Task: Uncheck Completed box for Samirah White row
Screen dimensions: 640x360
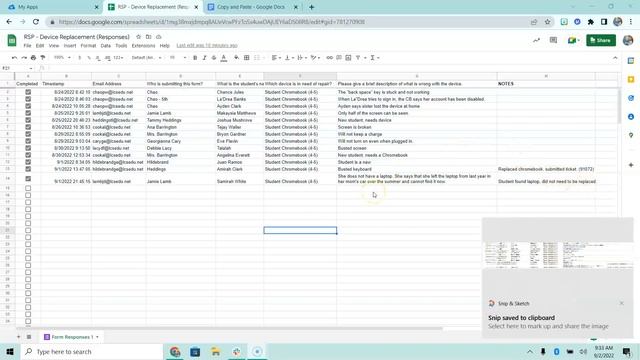Action: 28,178
